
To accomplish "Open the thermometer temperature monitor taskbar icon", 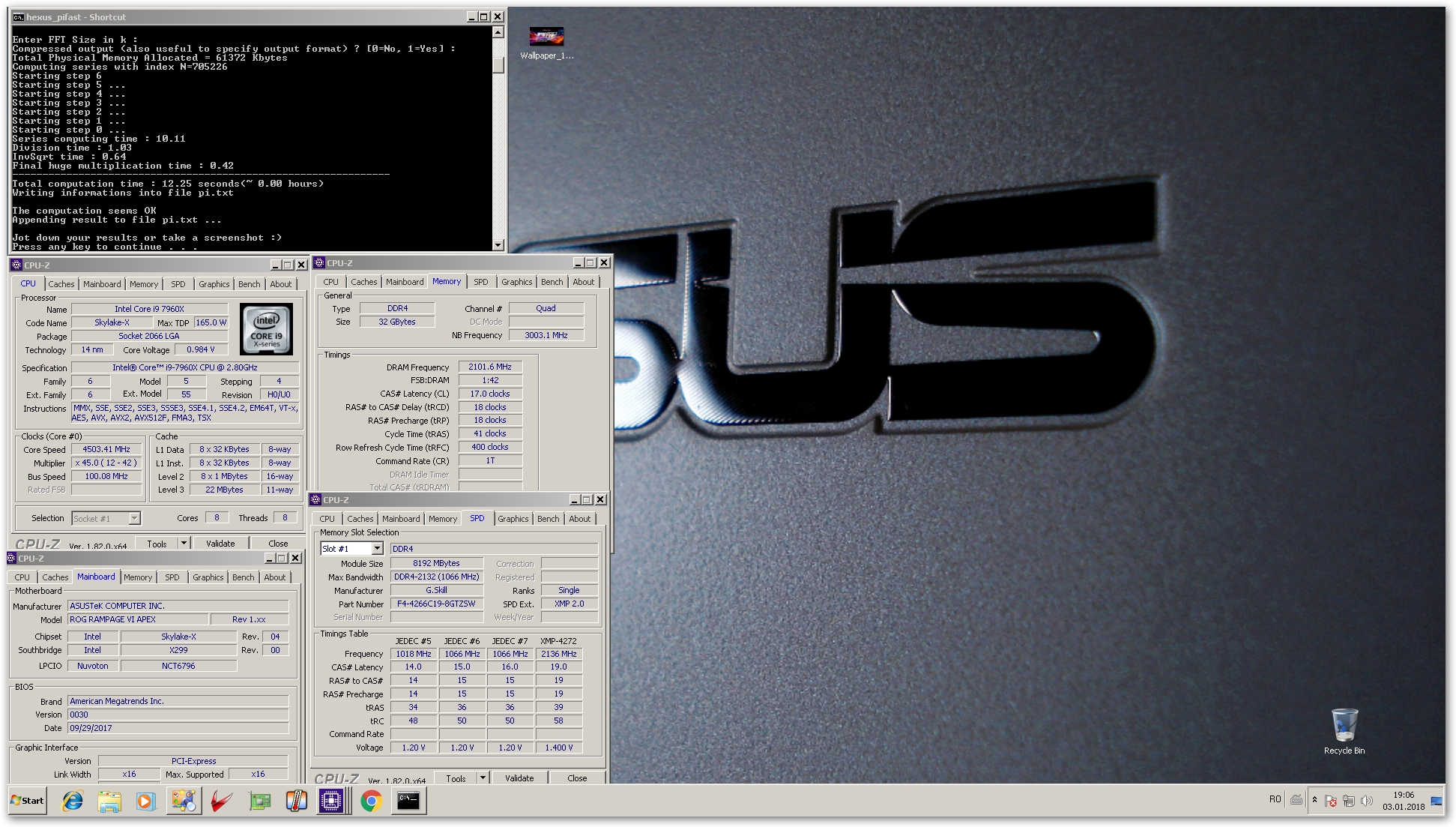I will pyautogui.click(x=296, y=801).
